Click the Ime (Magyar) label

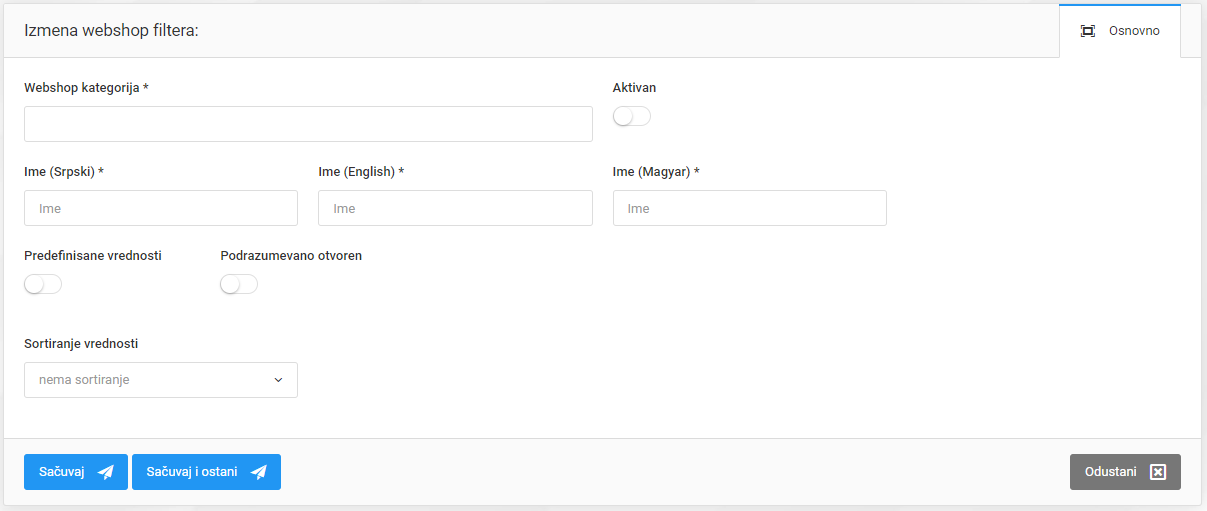656,172
